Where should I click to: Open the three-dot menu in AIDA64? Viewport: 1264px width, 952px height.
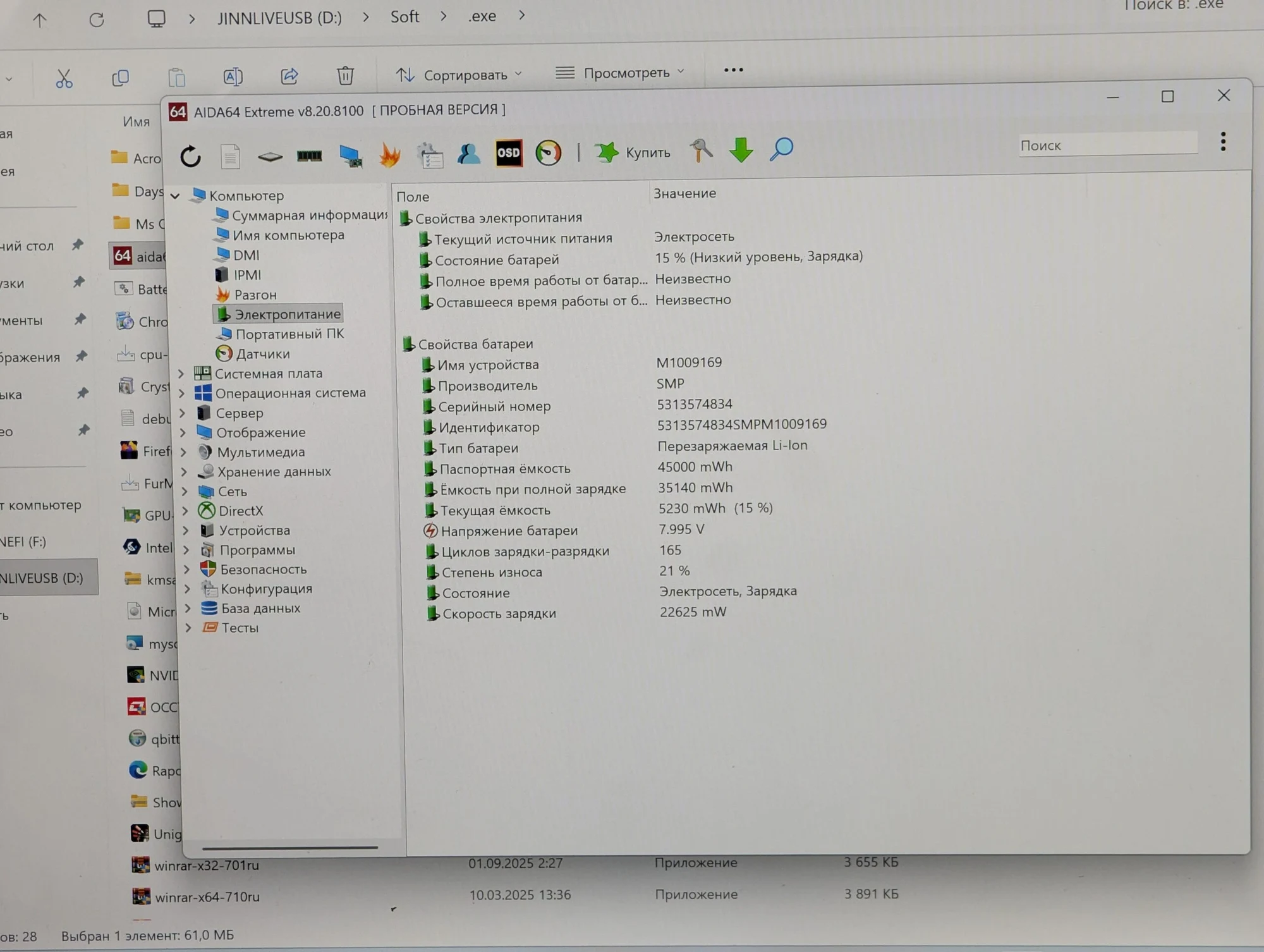1223,142
